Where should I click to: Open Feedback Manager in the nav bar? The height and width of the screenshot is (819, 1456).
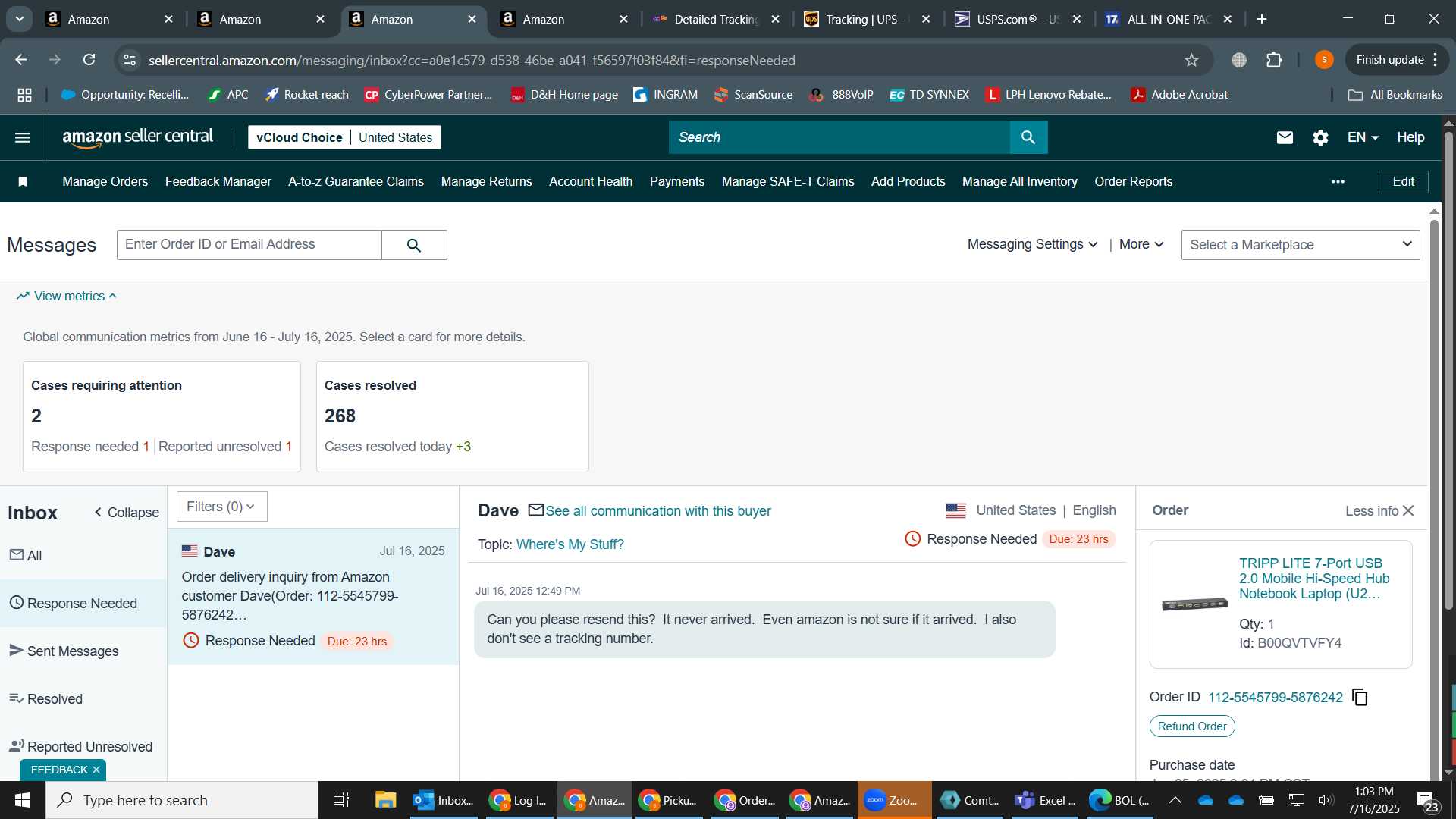218,182
